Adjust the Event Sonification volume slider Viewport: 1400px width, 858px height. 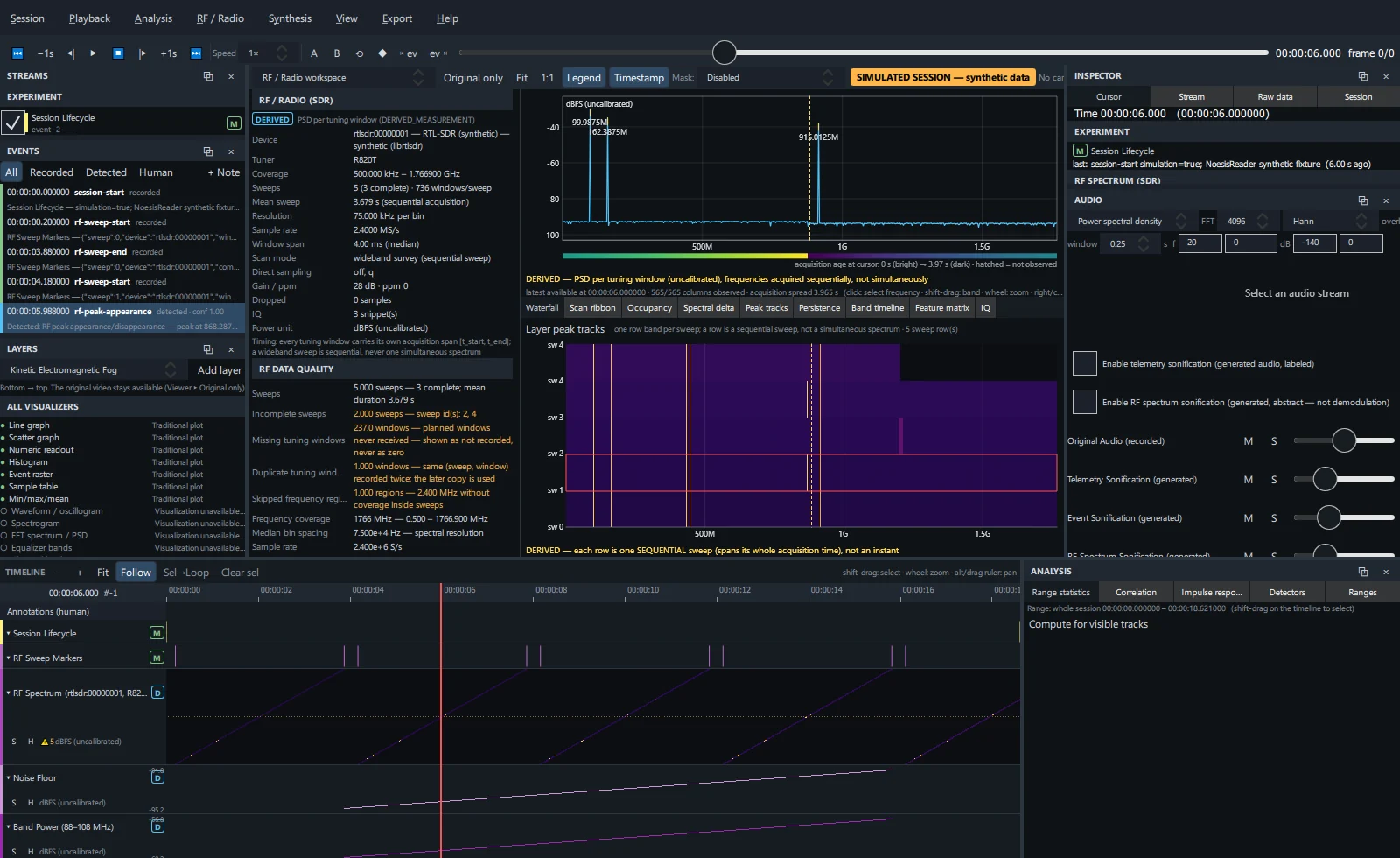point(1344,518)
